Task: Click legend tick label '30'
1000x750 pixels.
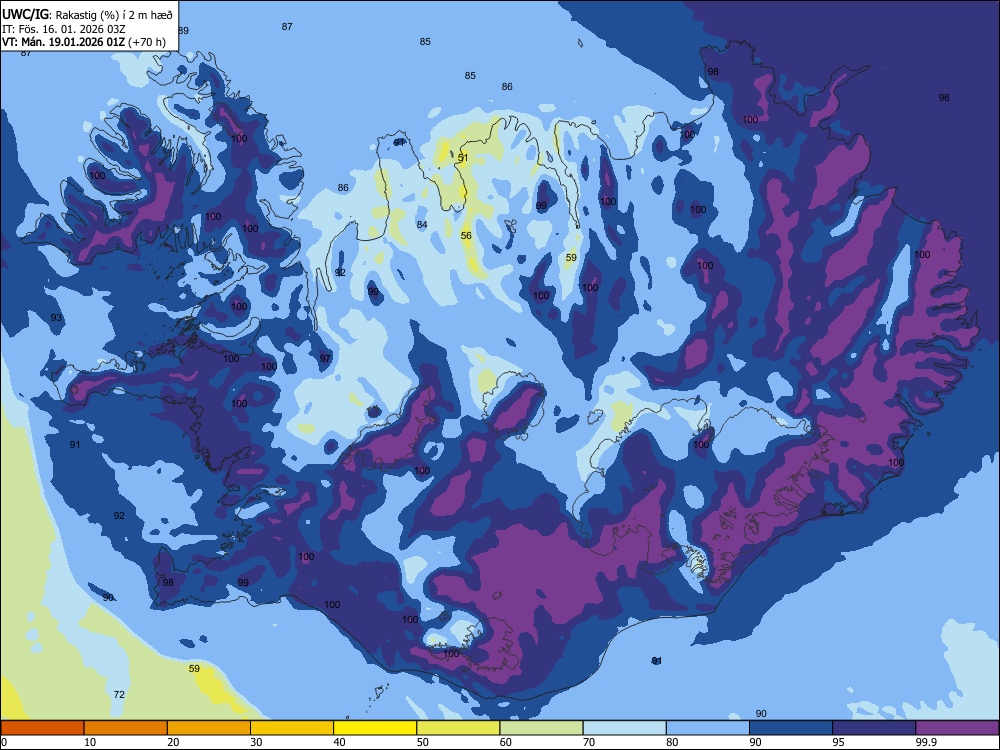Action: click(256, 742)
